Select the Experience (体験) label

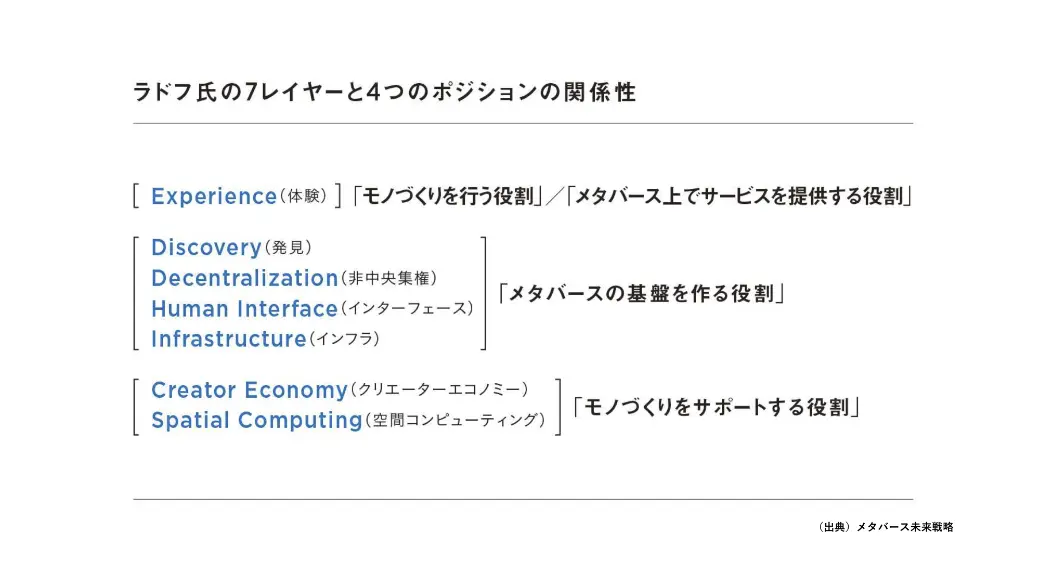click(239, 196)
